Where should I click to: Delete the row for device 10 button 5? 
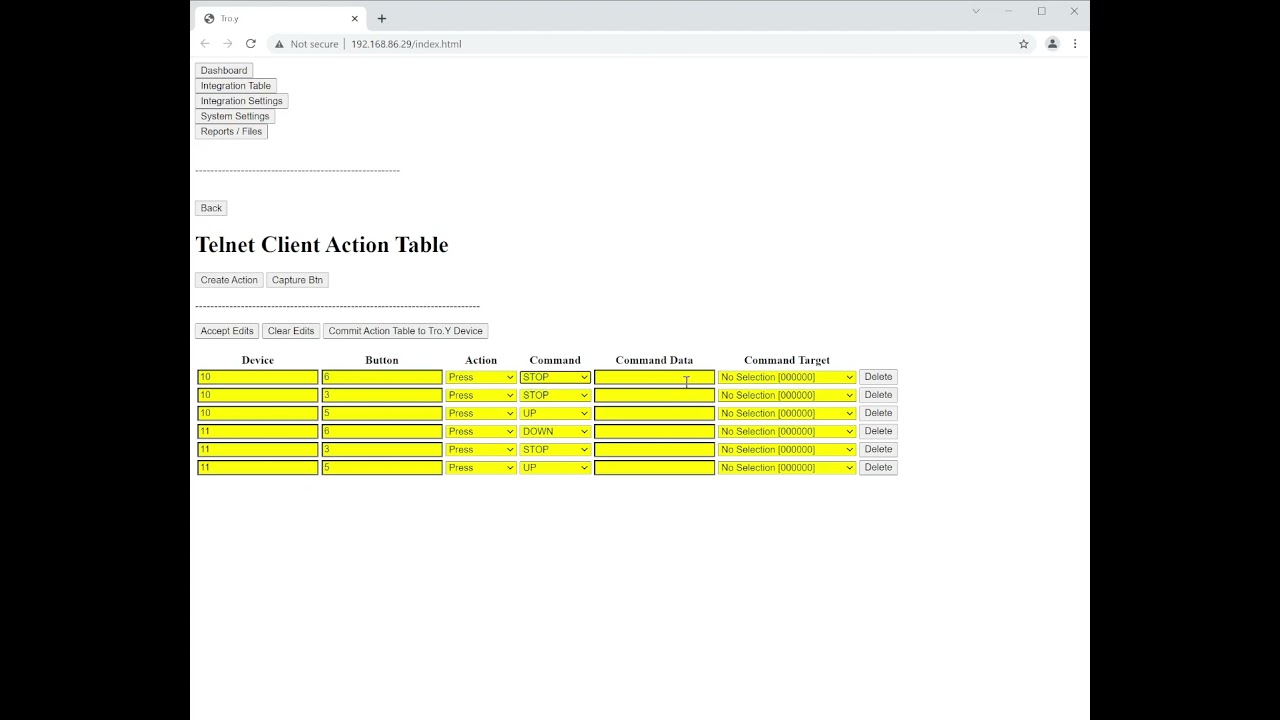click(878, 413)
